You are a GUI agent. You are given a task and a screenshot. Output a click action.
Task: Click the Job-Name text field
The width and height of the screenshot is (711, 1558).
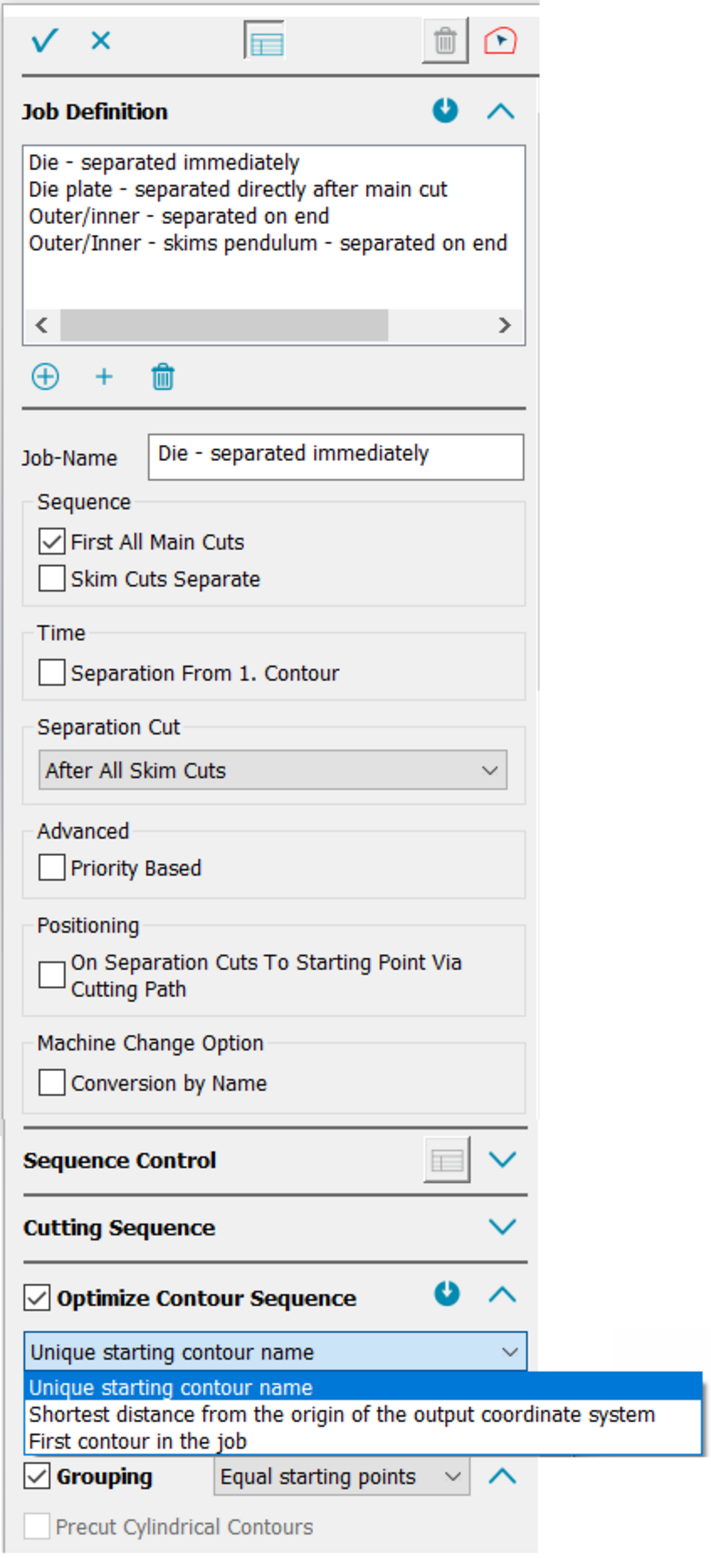click(335, 456)
